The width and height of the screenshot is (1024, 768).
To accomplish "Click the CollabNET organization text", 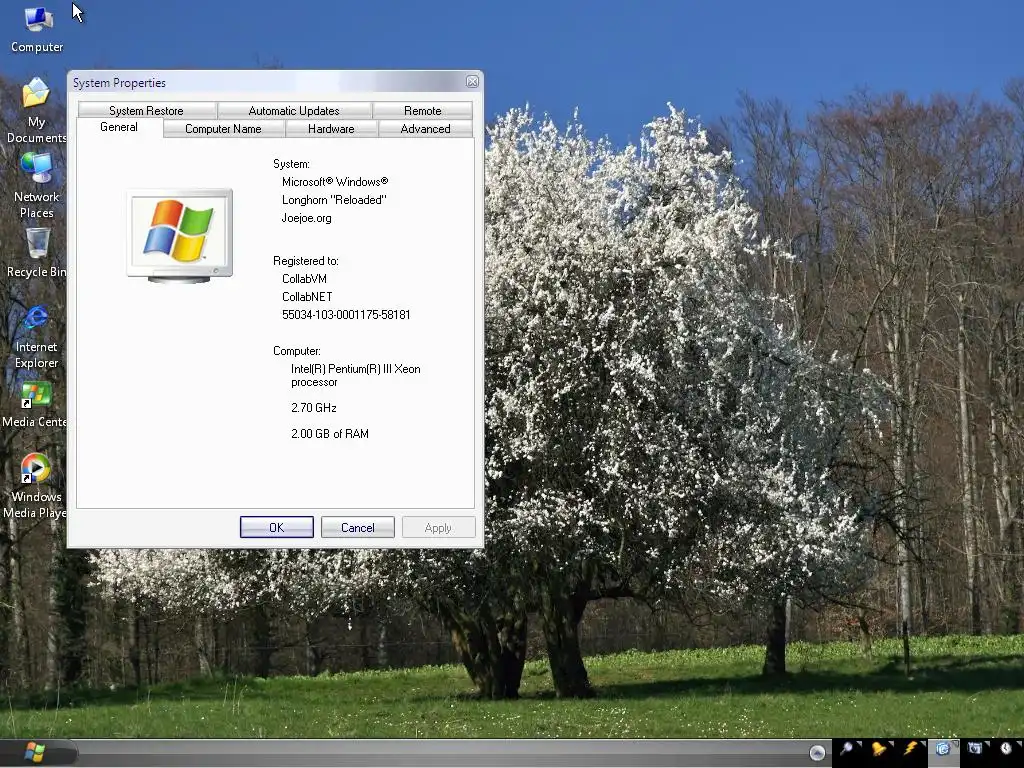I will tap(307, 296).
